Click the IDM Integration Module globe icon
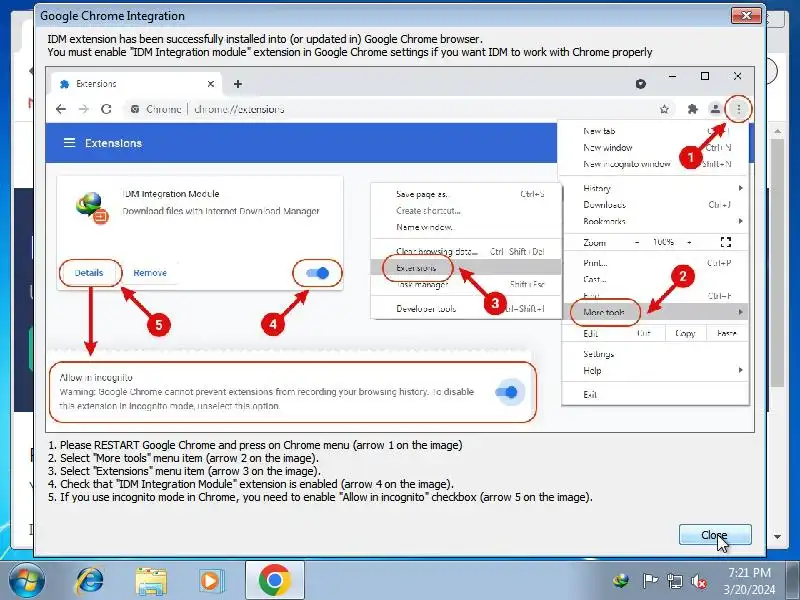The height and width of the screenshot is (600, 800). [92, 207]
